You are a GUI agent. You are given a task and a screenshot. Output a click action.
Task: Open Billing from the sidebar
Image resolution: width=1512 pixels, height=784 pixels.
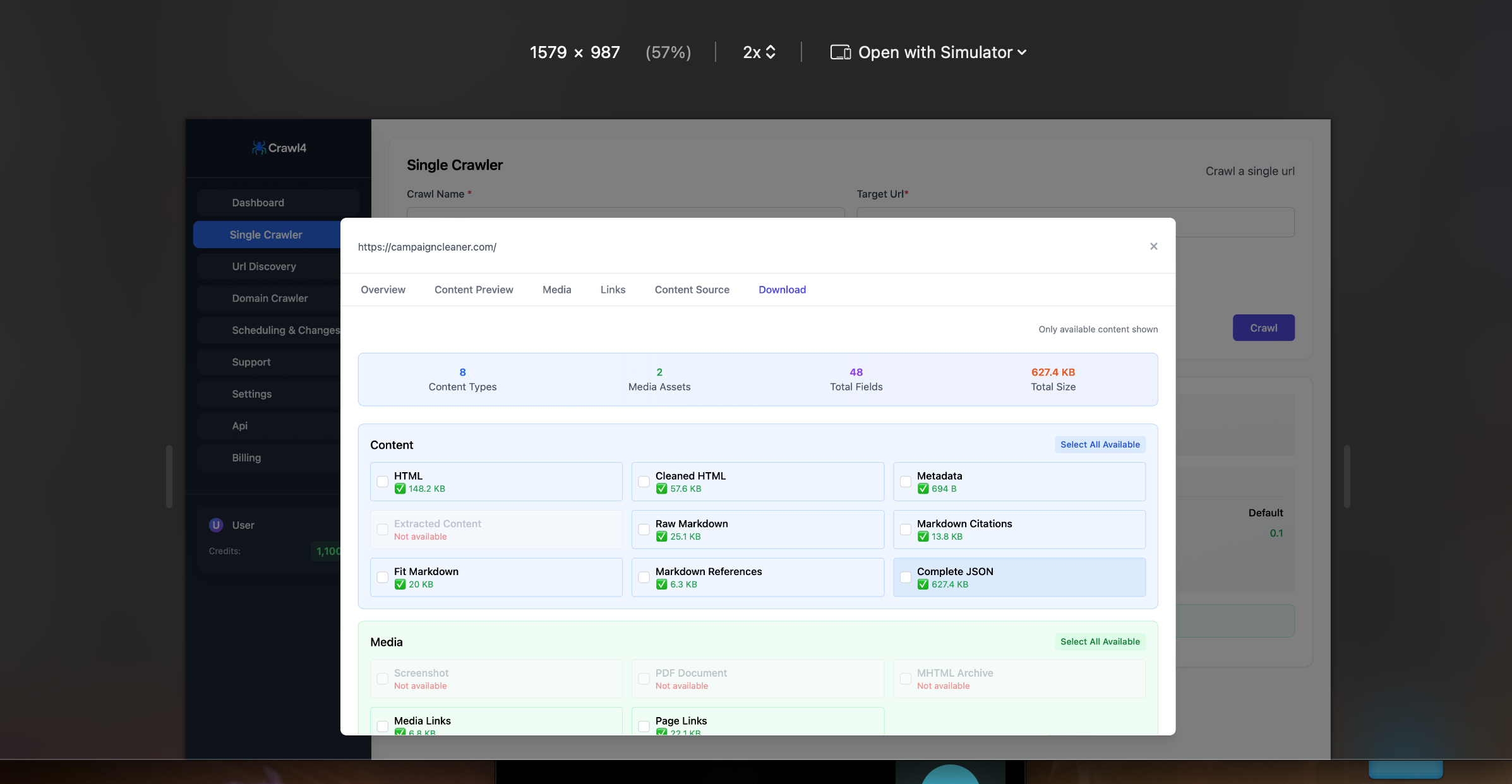coord(246,457)
